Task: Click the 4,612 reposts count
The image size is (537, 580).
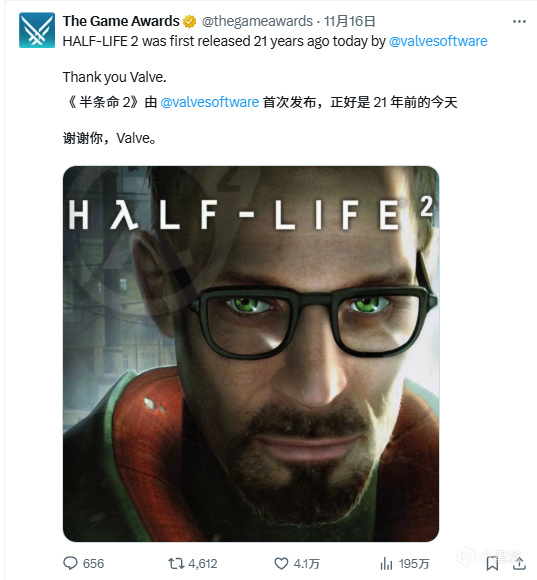Action: (203, 564)
